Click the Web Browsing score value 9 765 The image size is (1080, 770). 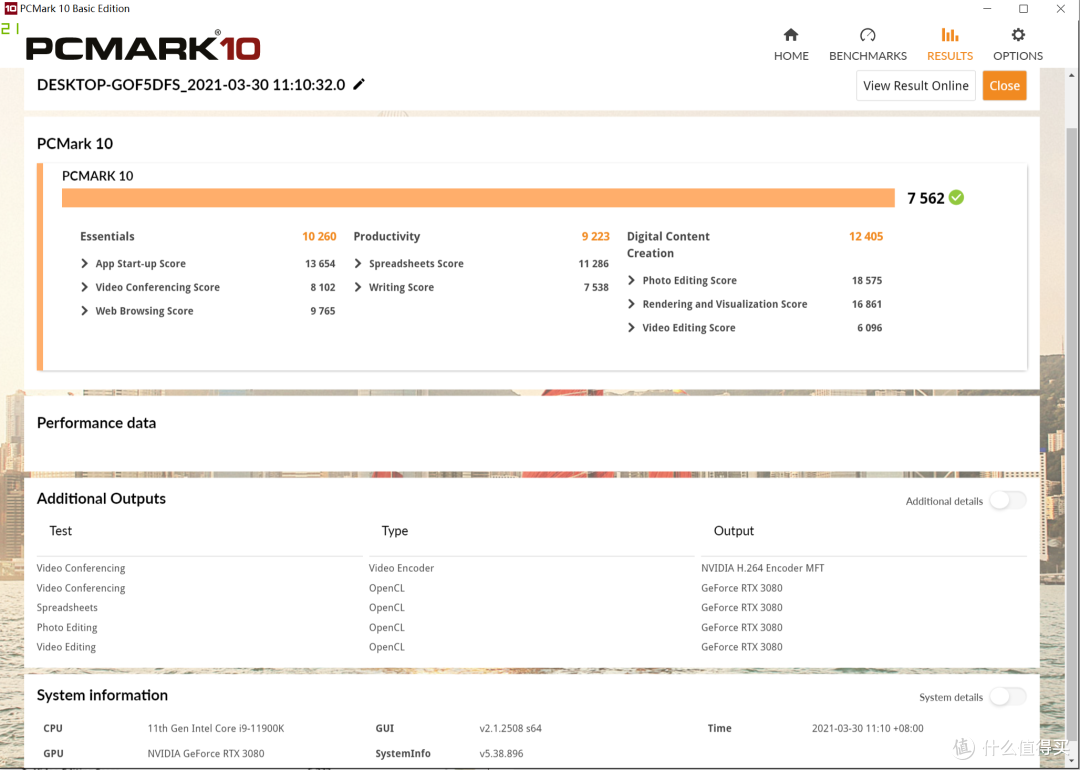pos(323,311)
